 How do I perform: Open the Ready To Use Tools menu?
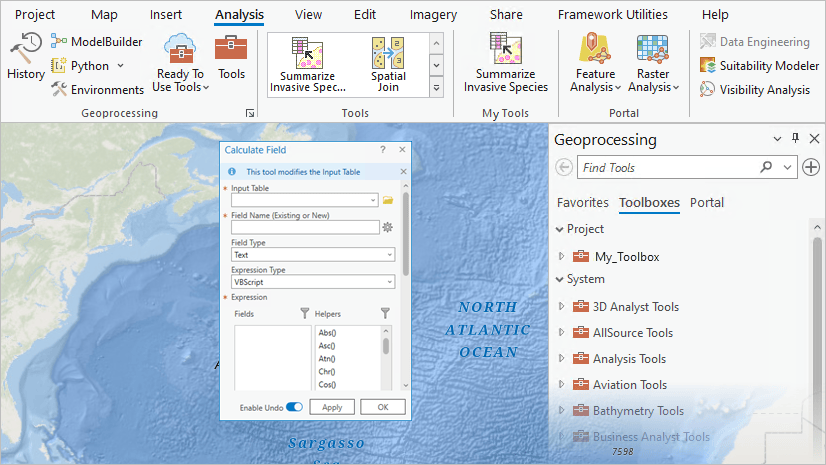181,62
